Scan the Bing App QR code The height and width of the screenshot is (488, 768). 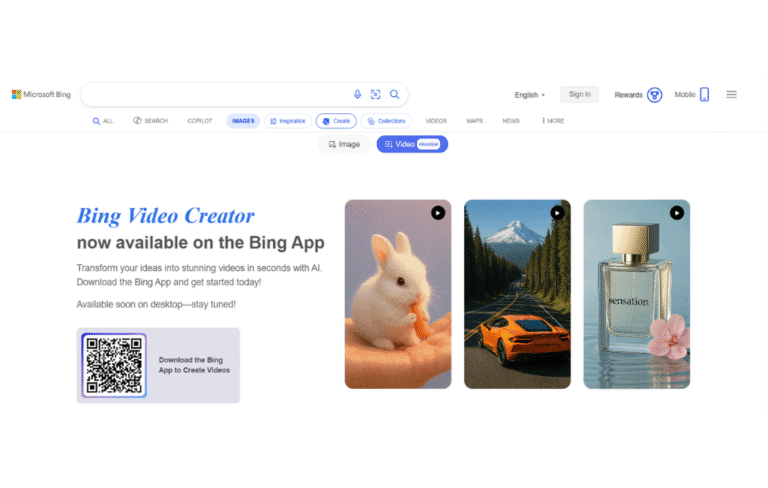114,365
